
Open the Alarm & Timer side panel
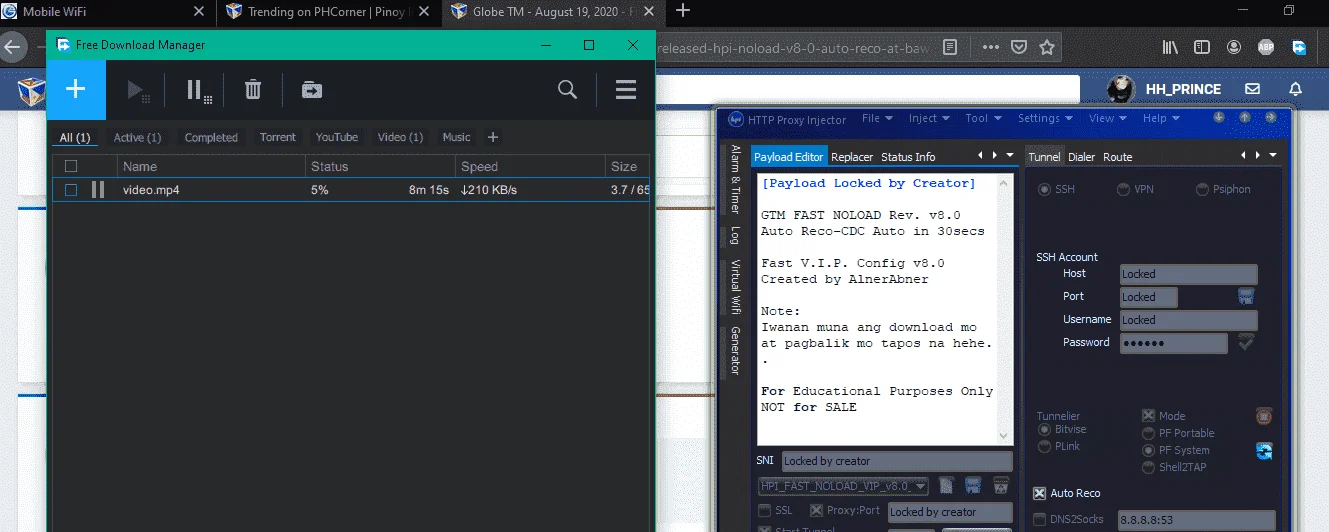coord(735,180)
